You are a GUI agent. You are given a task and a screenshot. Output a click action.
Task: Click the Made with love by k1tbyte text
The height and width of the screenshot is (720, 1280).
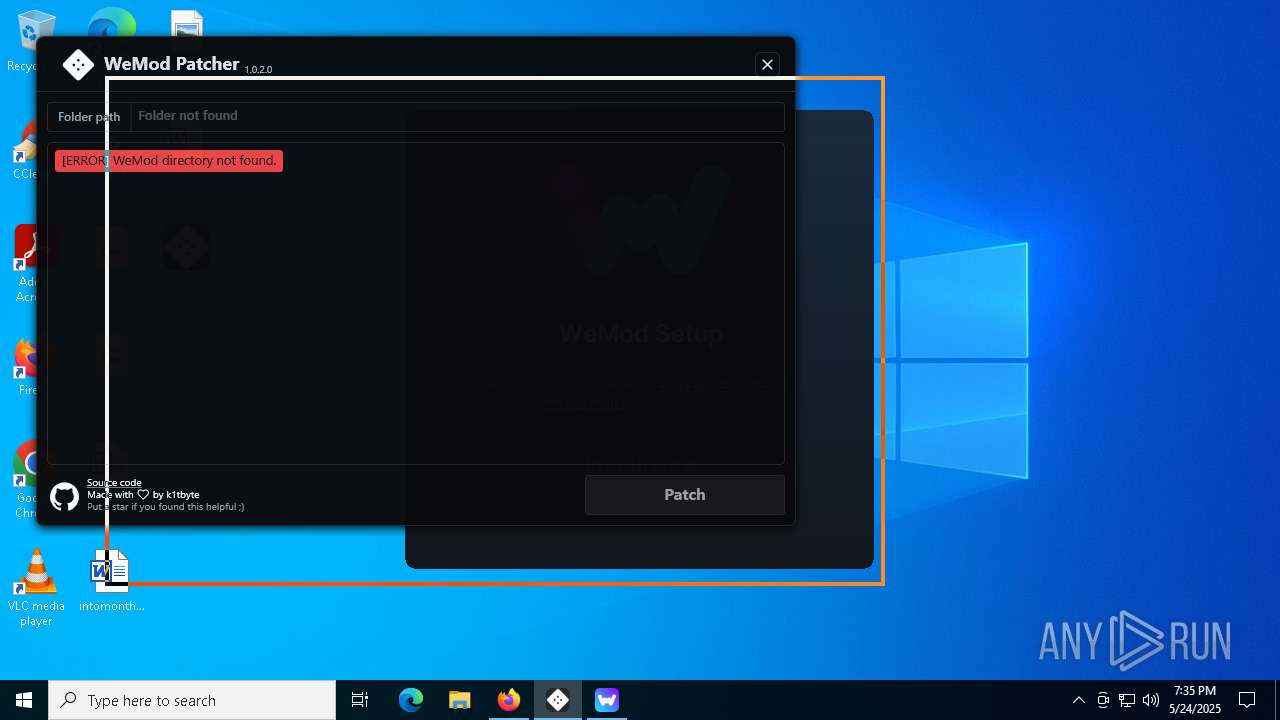point(143,495)
